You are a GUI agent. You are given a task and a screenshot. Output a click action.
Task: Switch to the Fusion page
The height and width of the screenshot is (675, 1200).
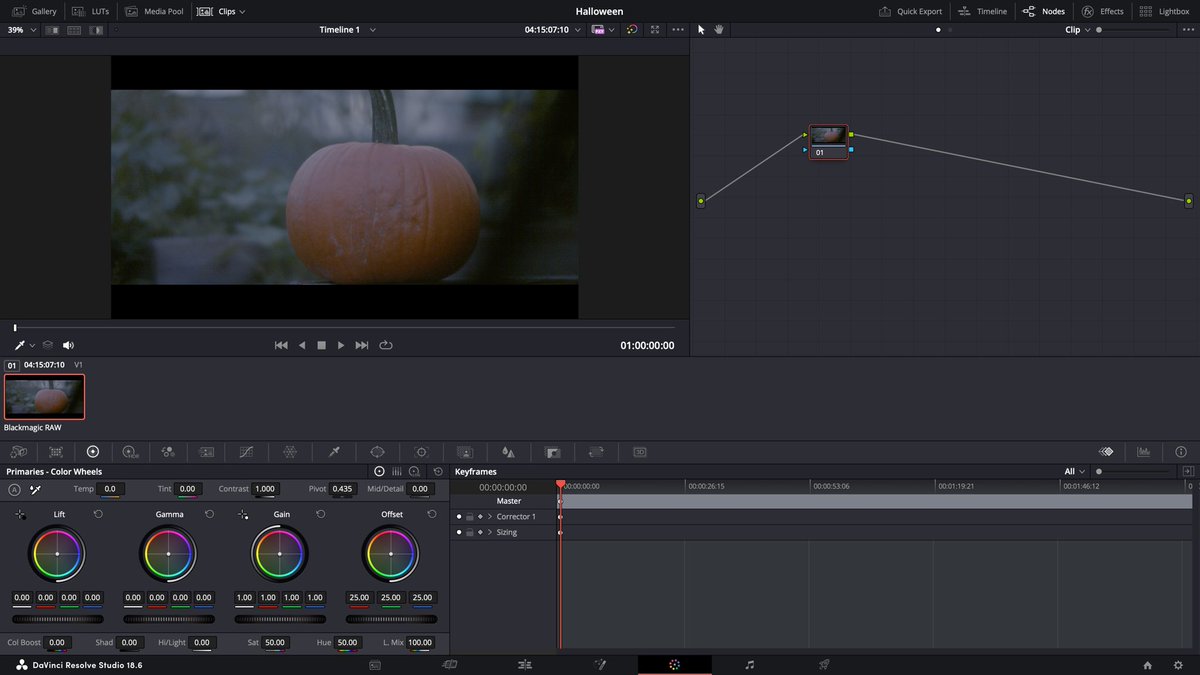[601, 664]
